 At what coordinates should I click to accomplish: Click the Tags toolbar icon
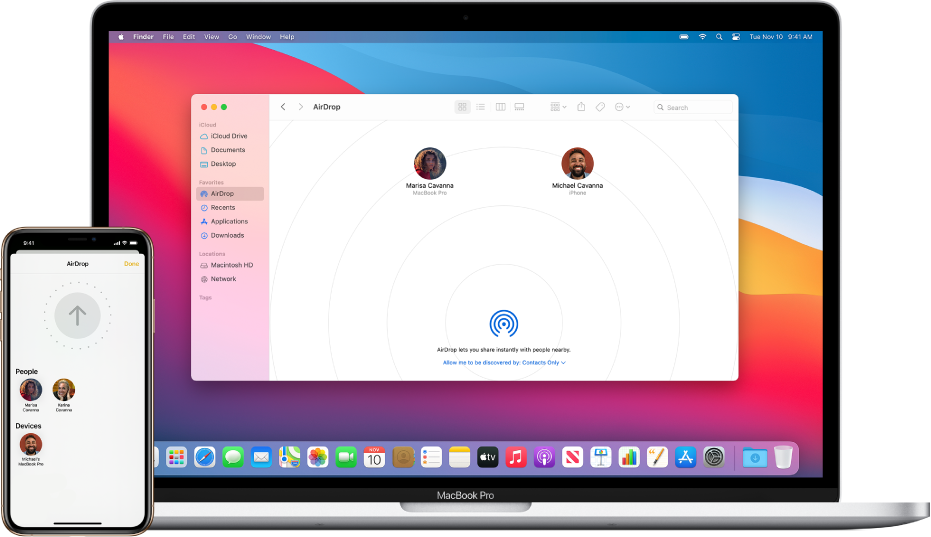[600, 107]
